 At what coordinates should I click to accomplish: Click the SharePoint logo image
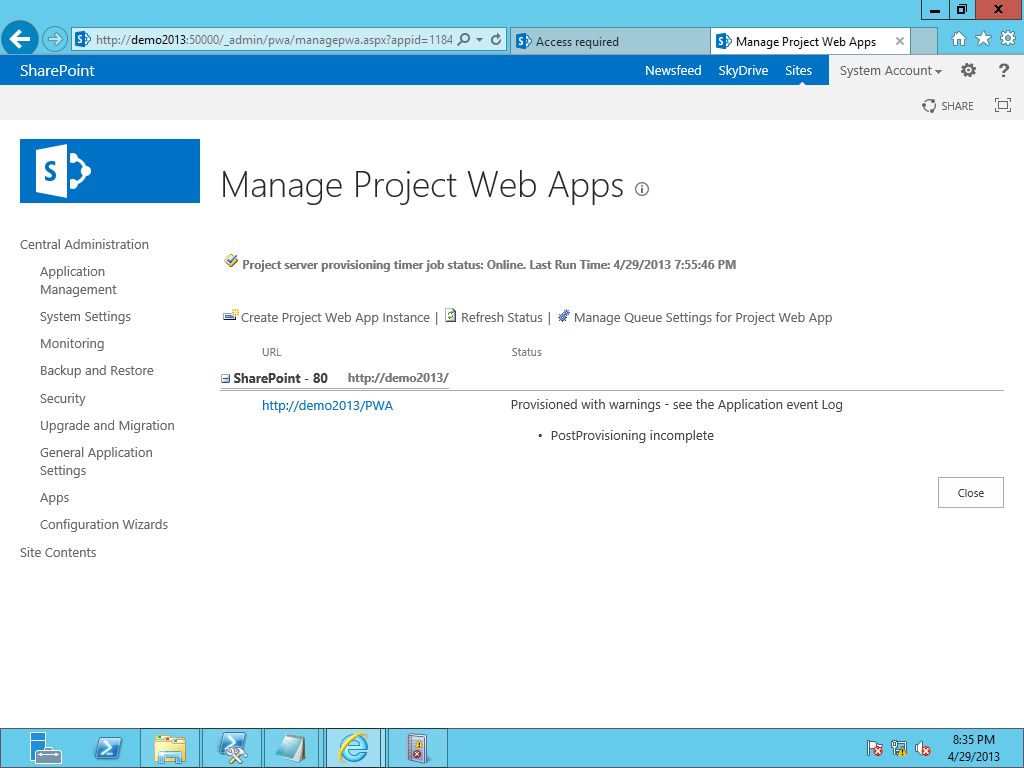[110, 171]
